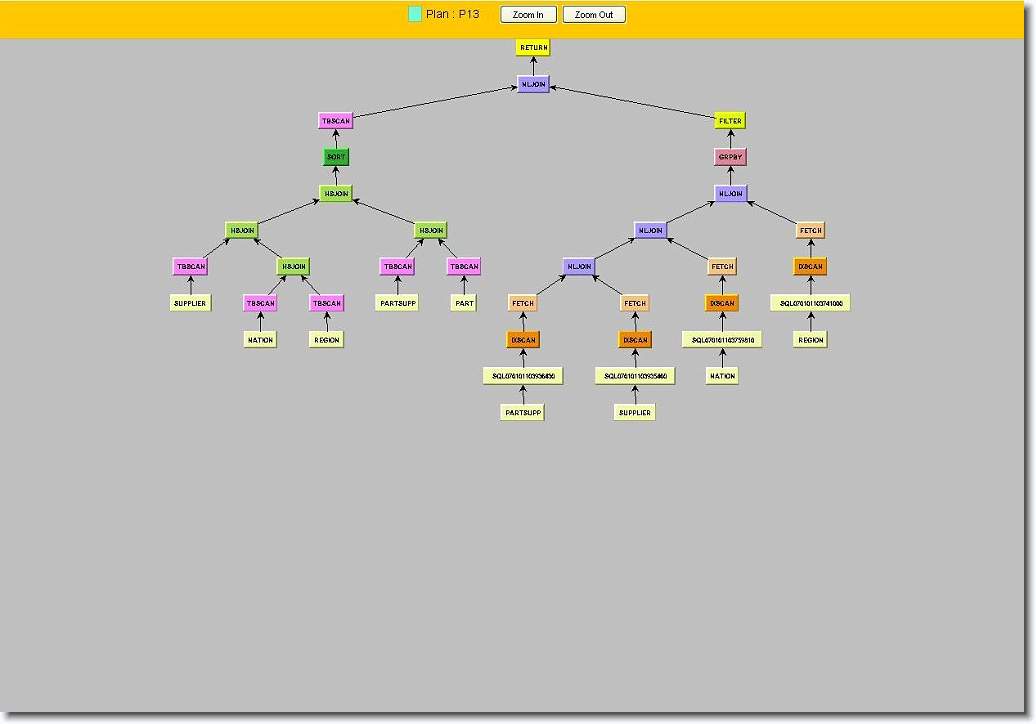
Task: Select the NLJOIN node directly below GRPBY
Action: coord(730,193)
